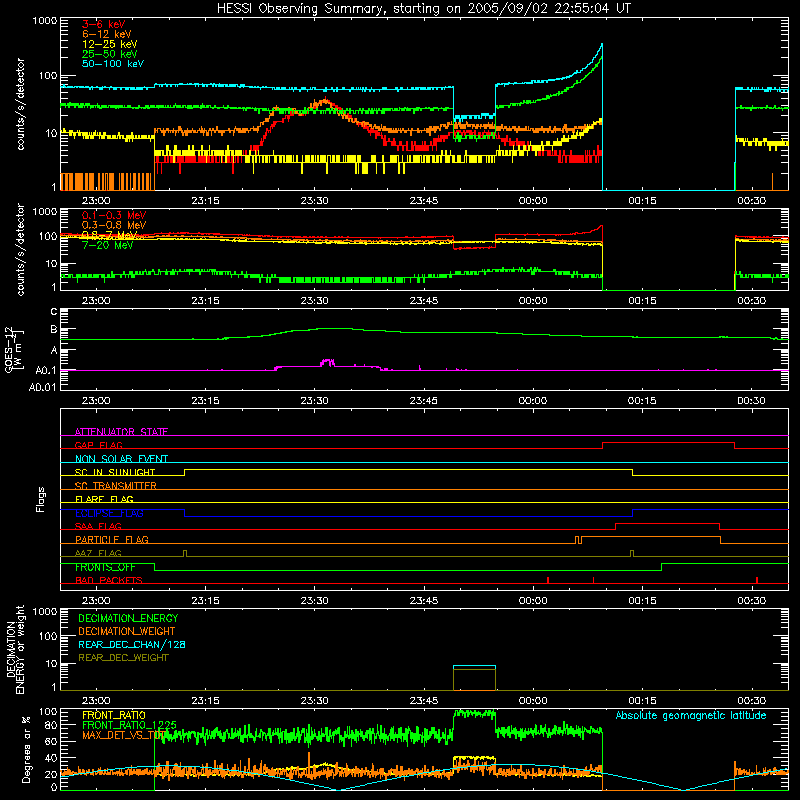Click the red 3-6 keV flare peak
This screenshot has height=800, width=800.
(x=326, y=100)
